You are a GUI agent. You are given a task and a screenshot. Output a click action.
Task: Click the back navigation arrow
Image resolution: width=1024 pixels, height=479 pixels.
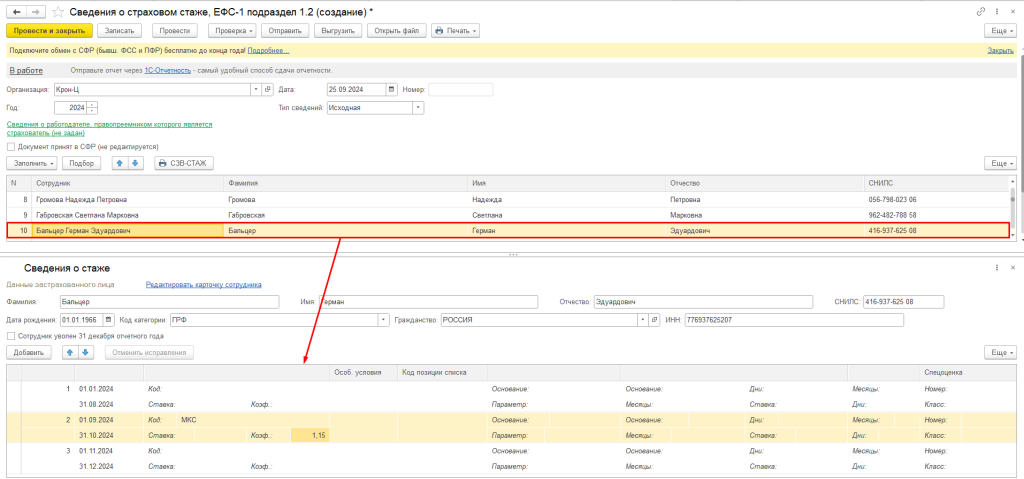point(14,11)
